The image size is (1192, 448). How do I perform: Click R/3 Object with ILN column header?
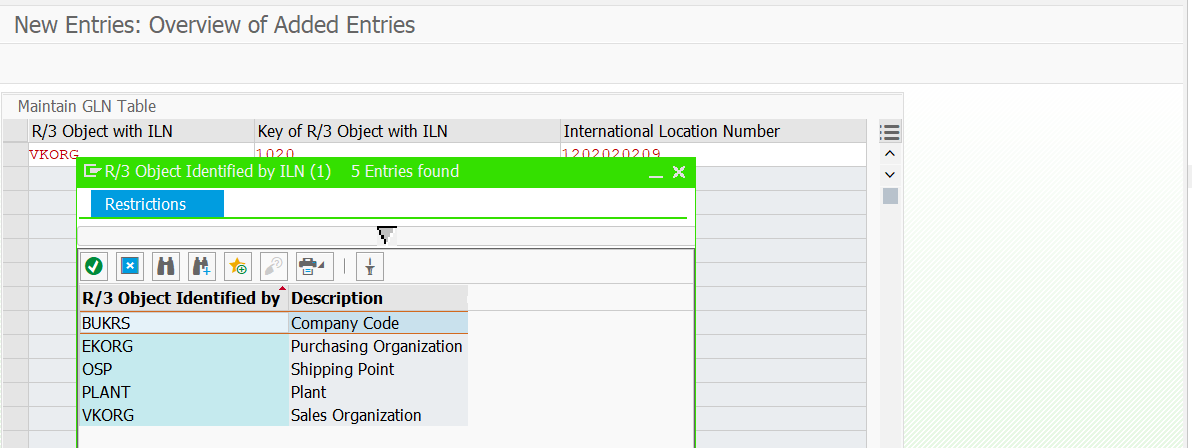pos(141,131)
